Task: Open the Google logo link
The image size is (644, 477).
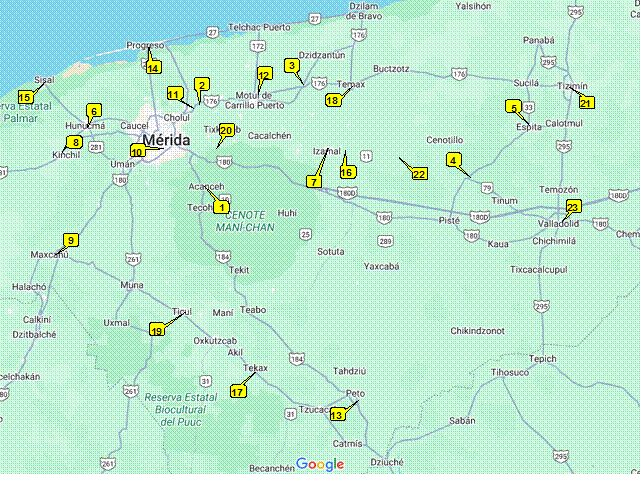Action: tap(320, 464)
